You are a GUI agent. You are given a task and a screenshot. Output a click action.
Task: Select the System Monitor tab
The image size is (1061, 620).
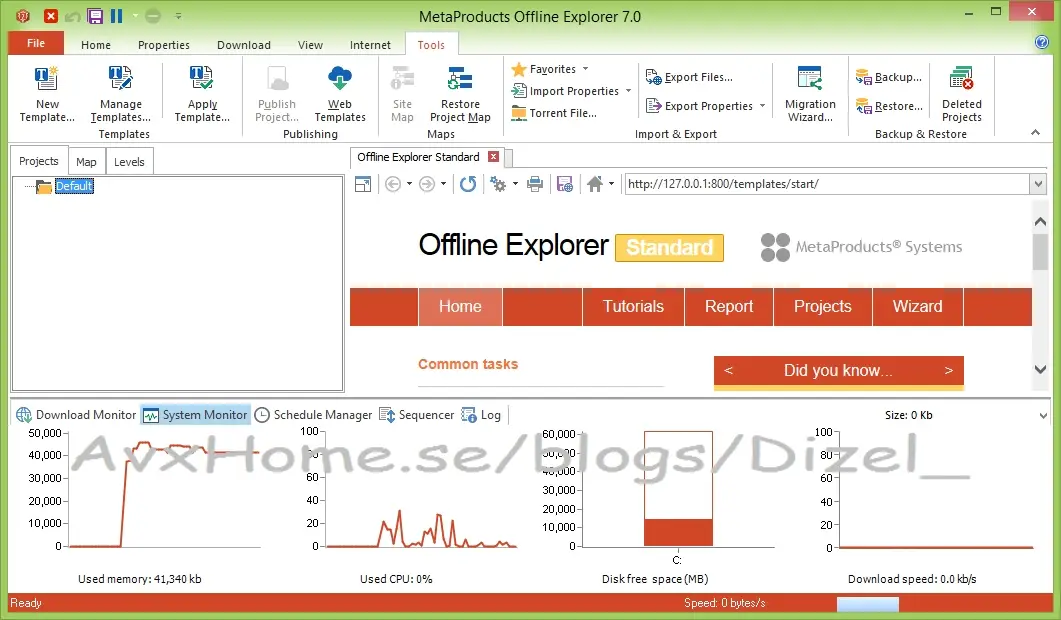tap(196, 415)
